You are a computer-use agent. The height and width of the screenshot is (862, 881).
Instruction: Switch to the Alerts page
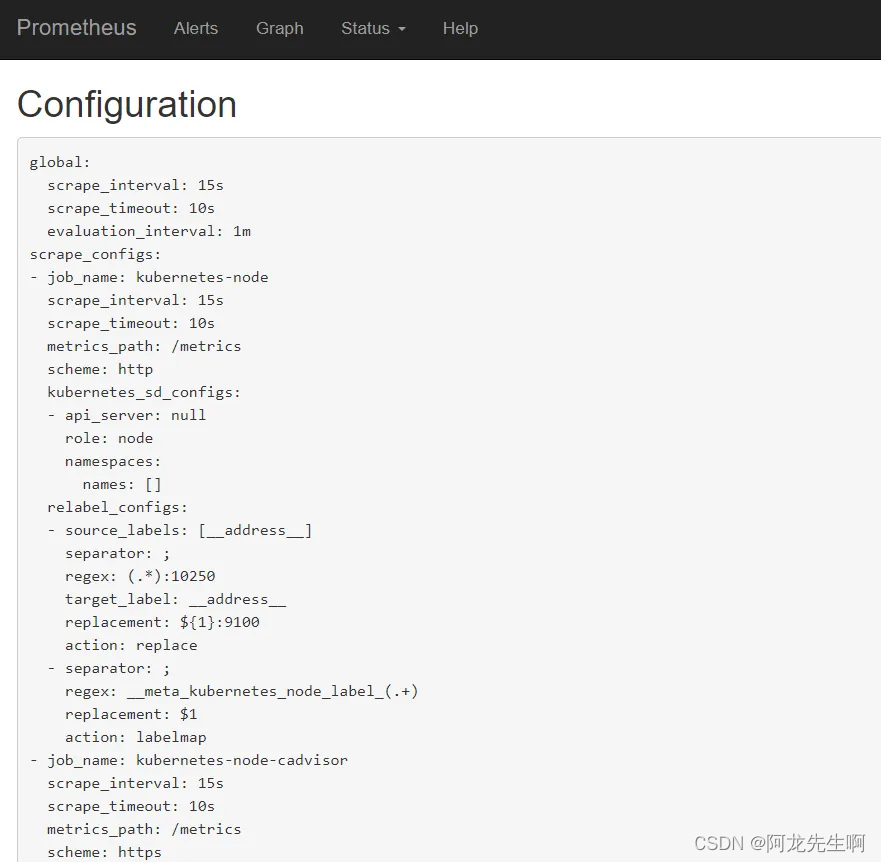[x=196, y=28]
